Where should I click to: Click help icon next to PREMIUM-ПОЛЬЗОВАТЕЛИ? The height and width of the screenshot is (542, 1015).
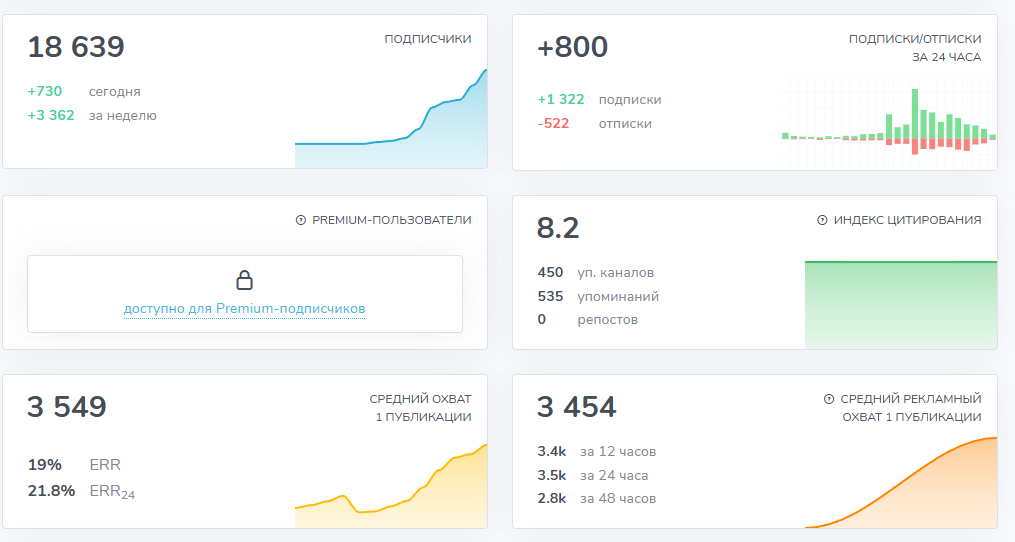pyautogui.click(x=300, y=220)
